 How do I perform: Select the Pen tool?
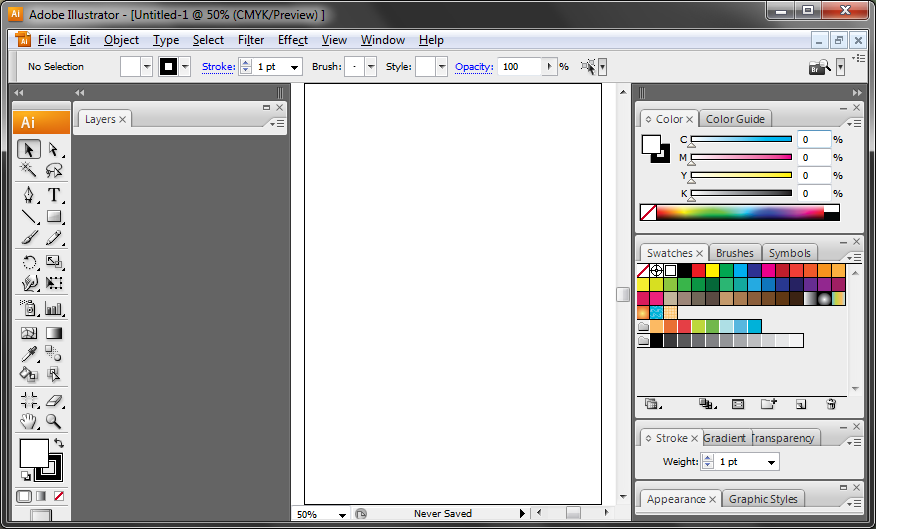[x=28, y=195]
